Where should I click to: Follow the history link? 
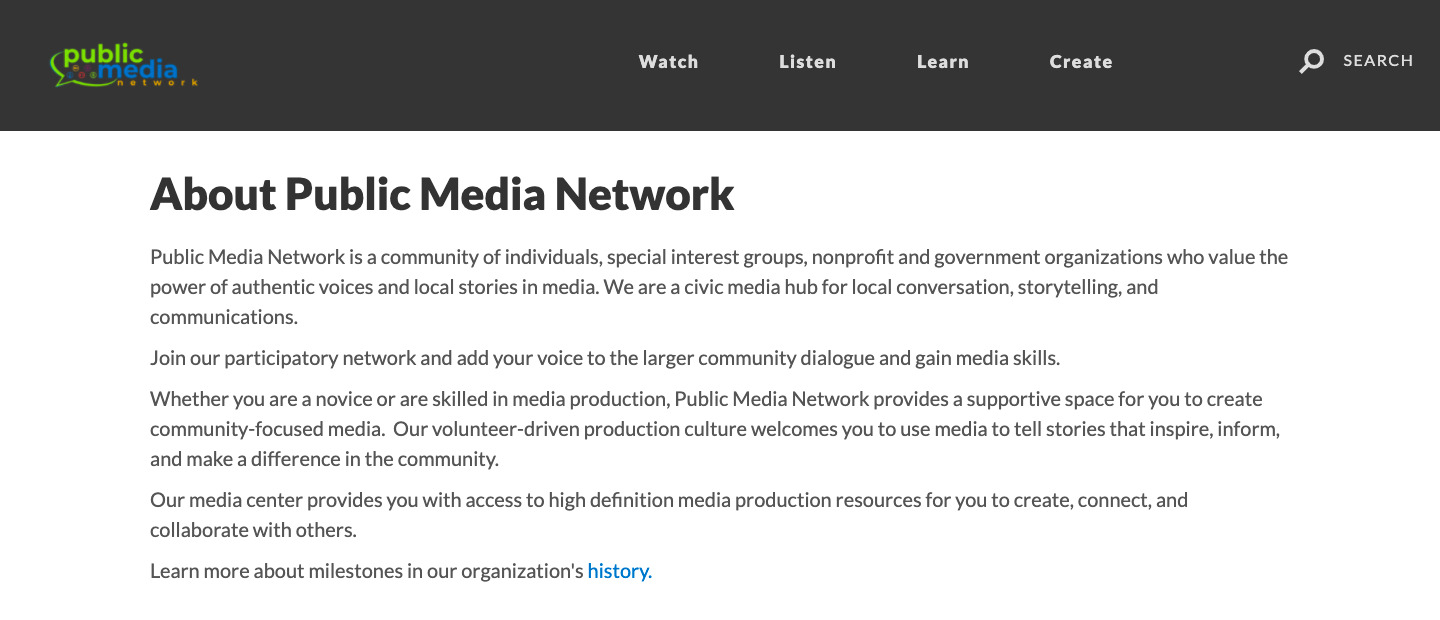619,571
